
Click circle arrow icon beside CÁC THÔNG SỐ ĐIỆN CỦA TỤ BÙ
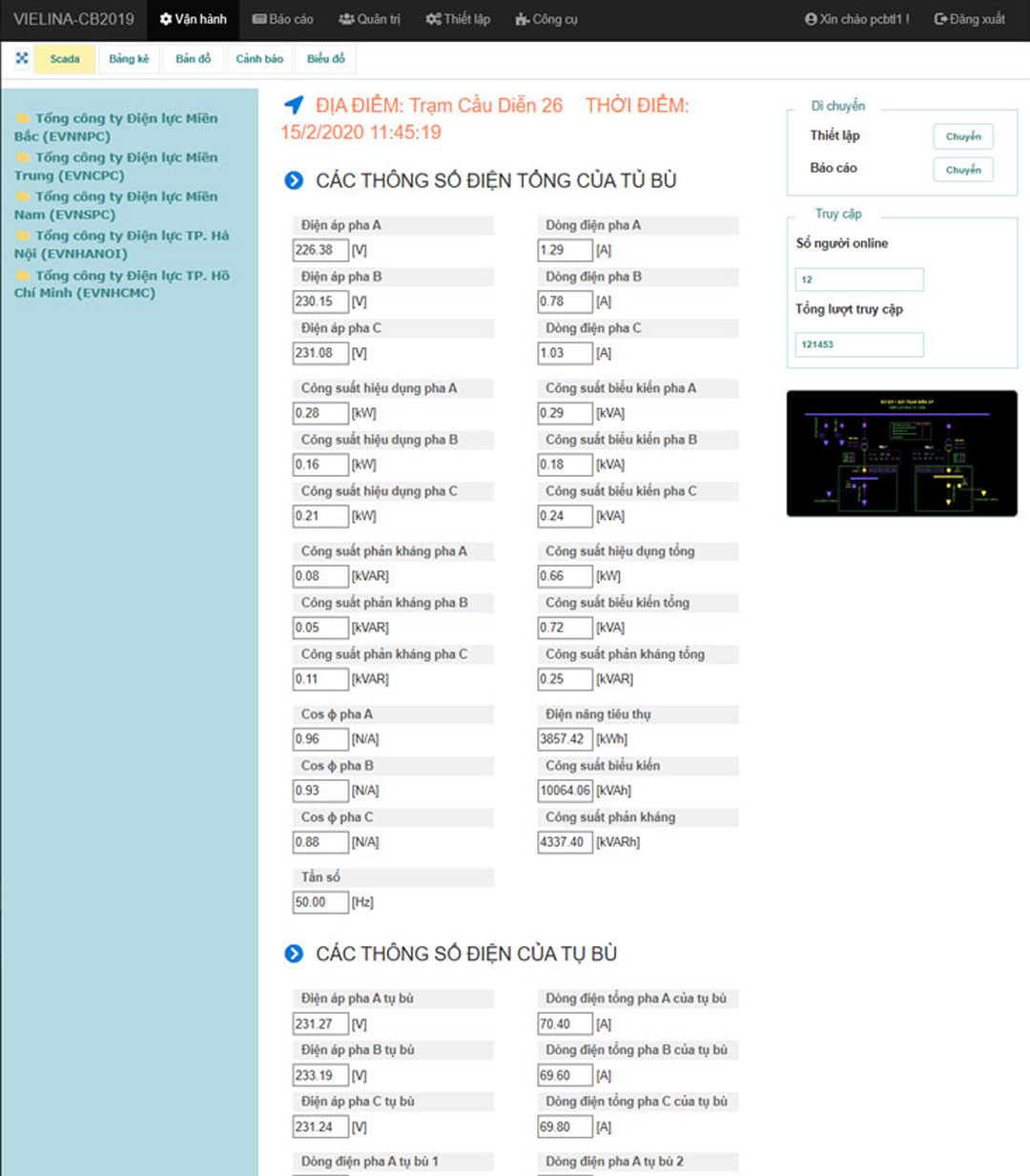pos(294,954)
